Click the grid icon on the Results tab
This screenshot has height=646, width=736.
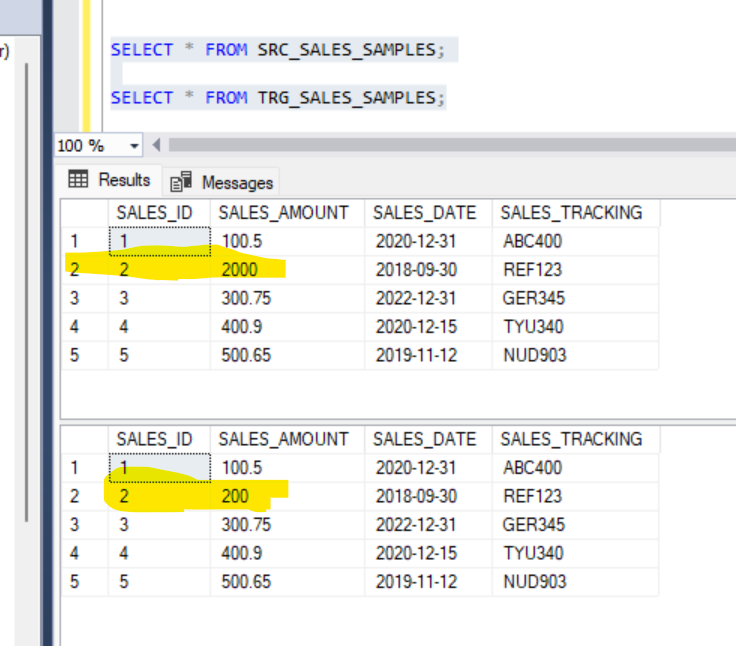click(x=78, y=180)
